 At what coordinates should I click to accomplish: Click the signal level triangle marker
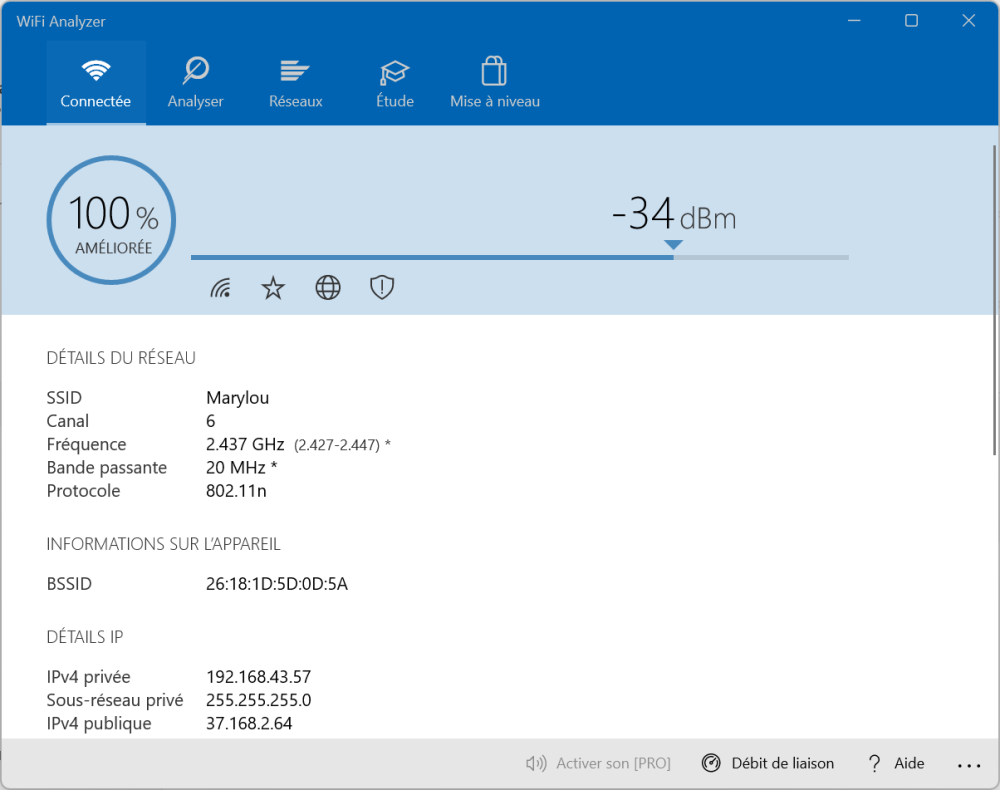point(673,244)
